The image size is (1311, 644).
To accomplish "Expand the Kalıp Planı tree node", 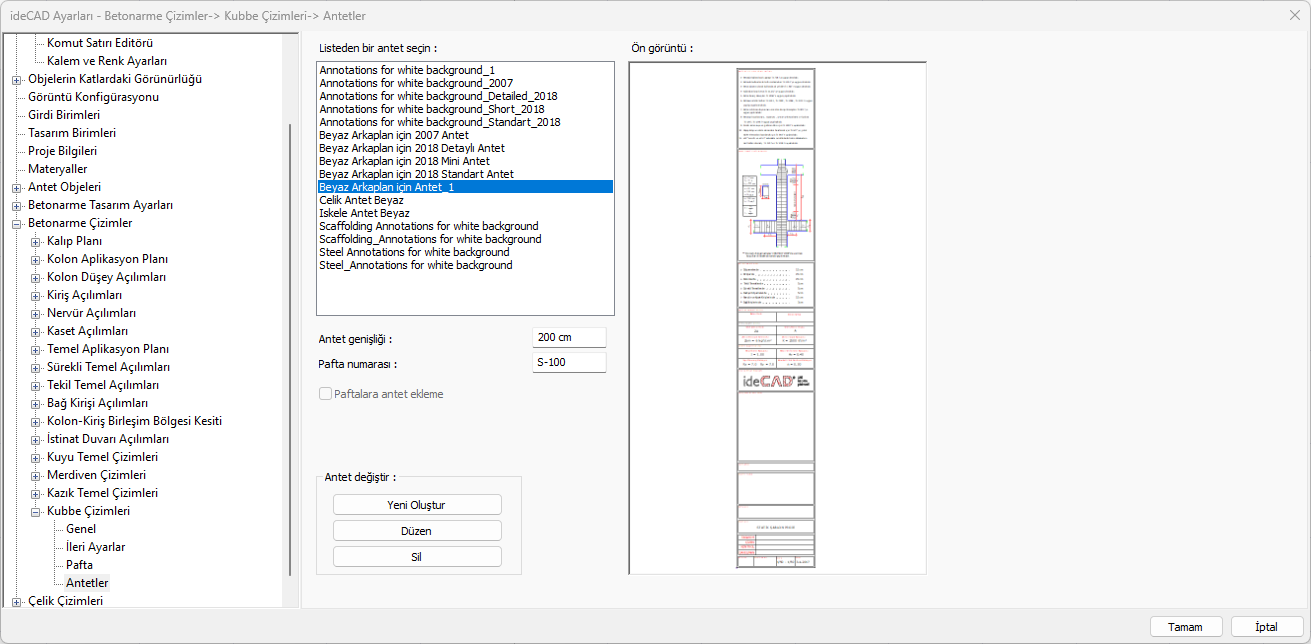I will click(36, 241).
